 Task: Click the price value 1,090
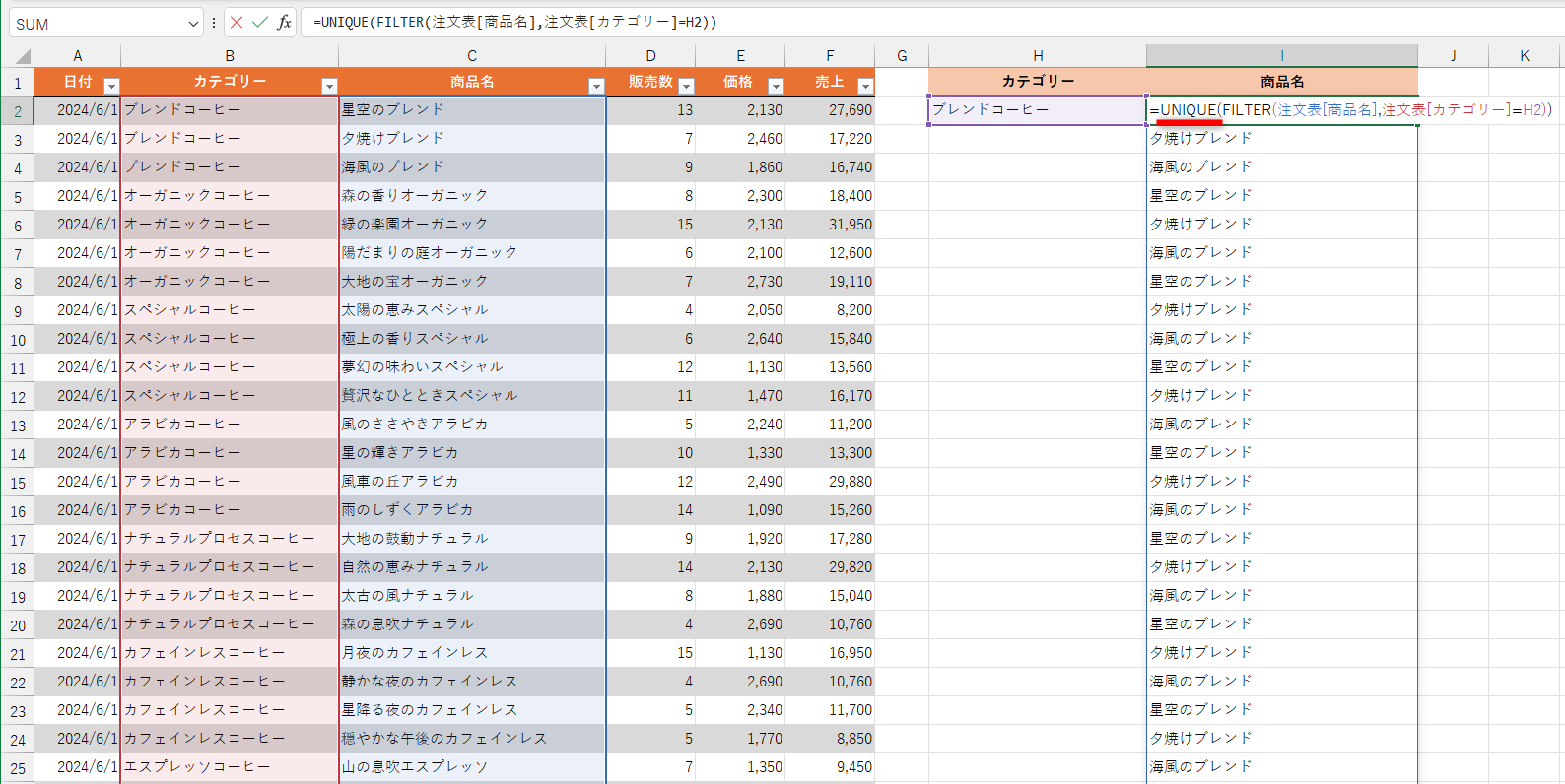pos(740,510)
